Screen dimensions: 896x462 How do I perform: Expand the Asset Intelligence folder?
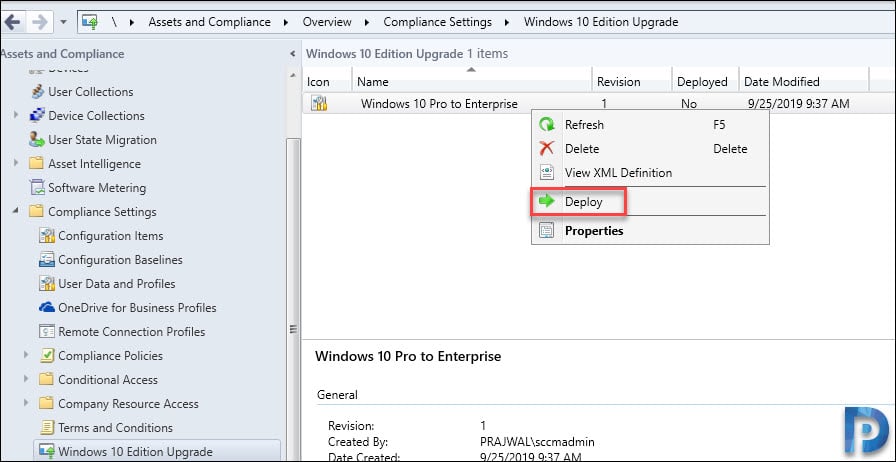click(16, 164)
